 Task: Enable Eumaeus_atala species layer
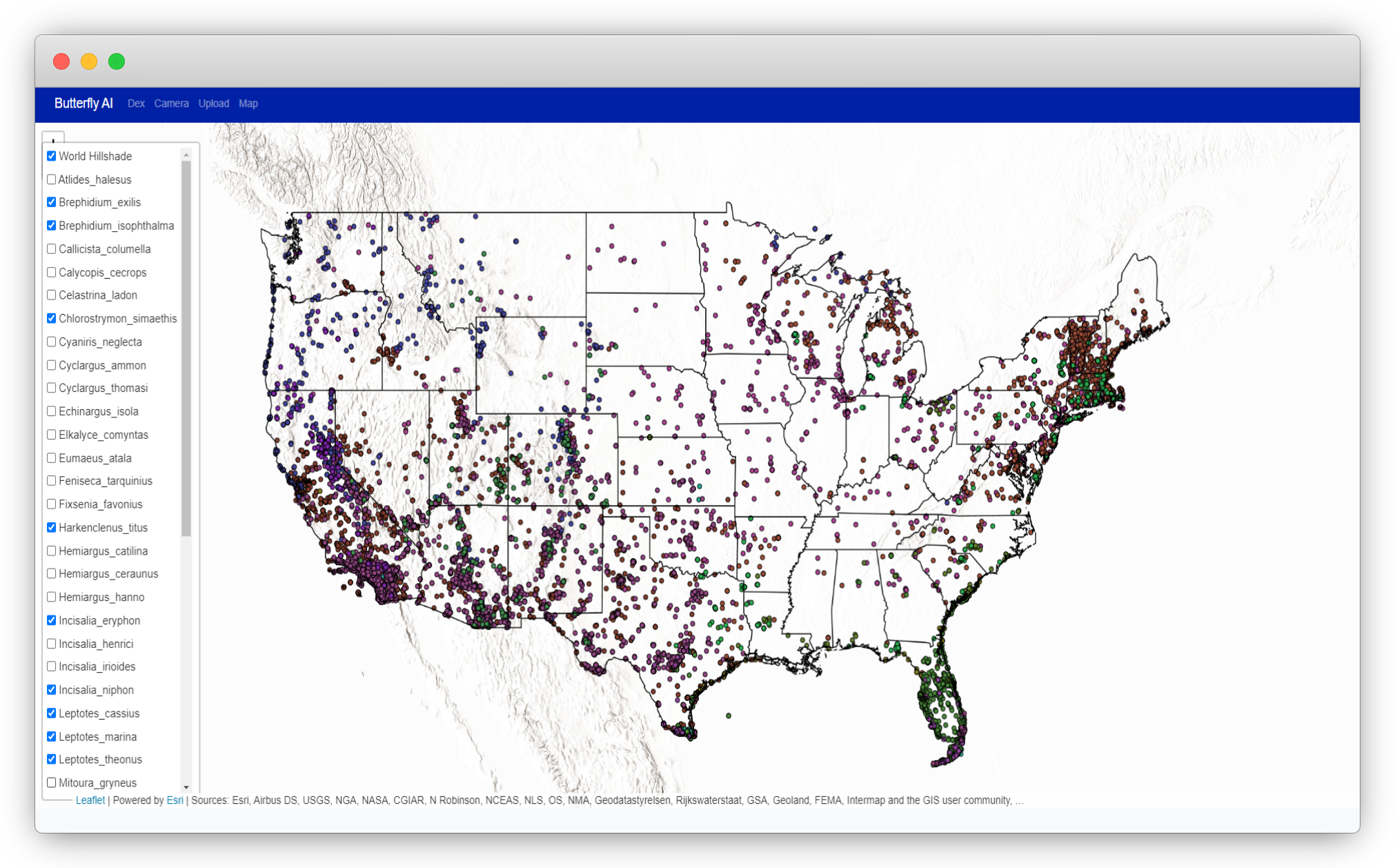52,457
